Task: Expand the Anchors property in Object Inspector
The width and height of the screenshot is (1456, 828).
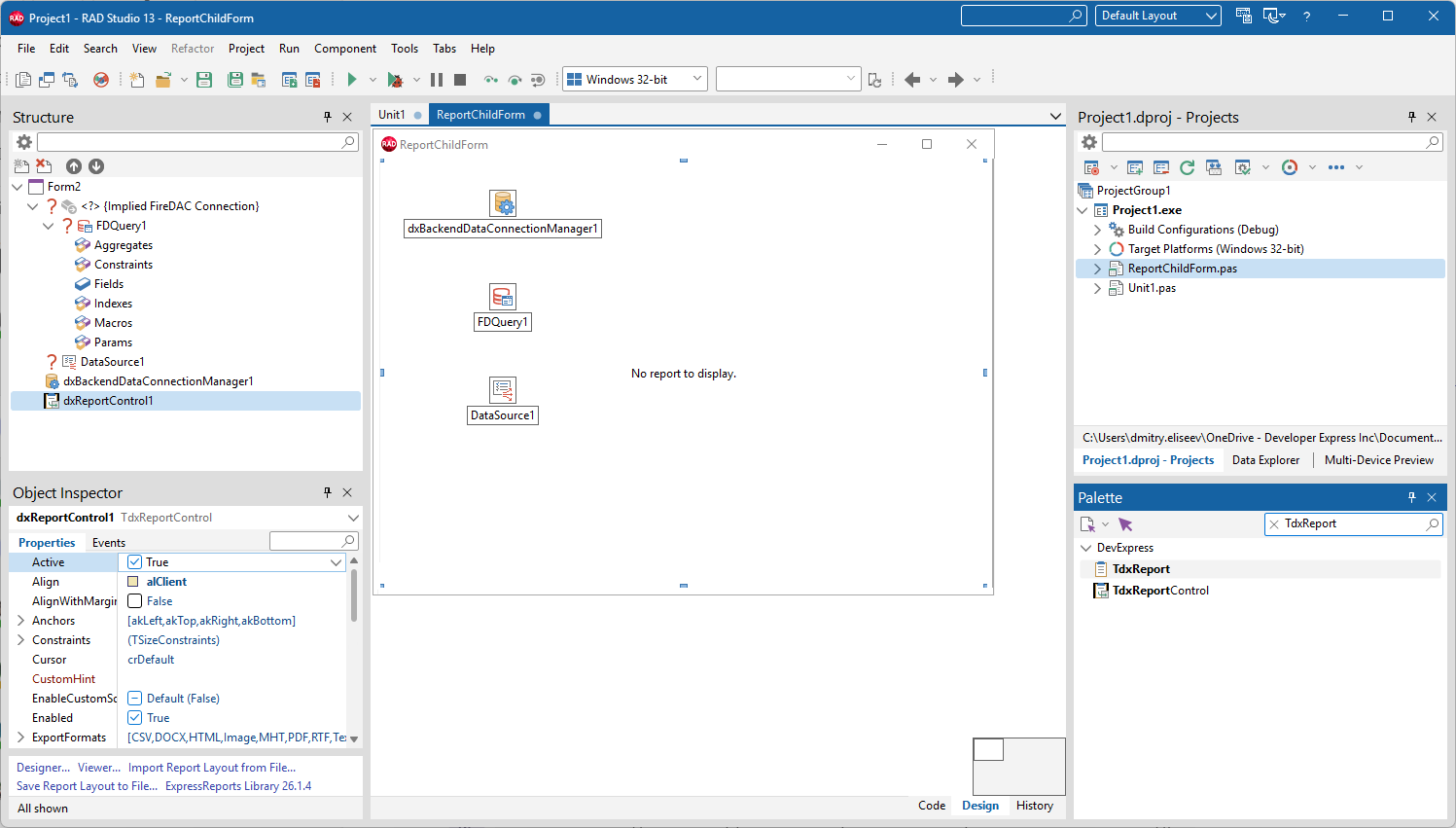Action: click(21, 621)
